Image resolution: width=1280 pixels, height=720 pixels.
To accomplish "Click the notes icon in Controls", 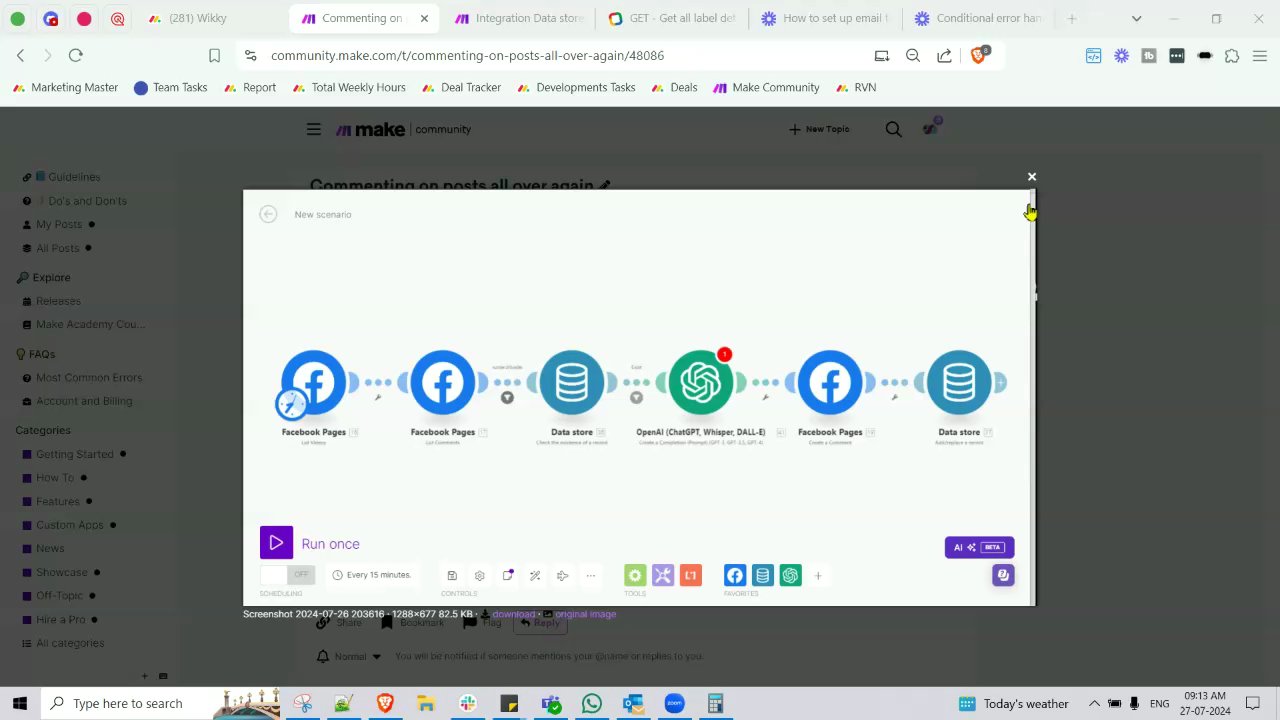I will [x=507, y=576].
